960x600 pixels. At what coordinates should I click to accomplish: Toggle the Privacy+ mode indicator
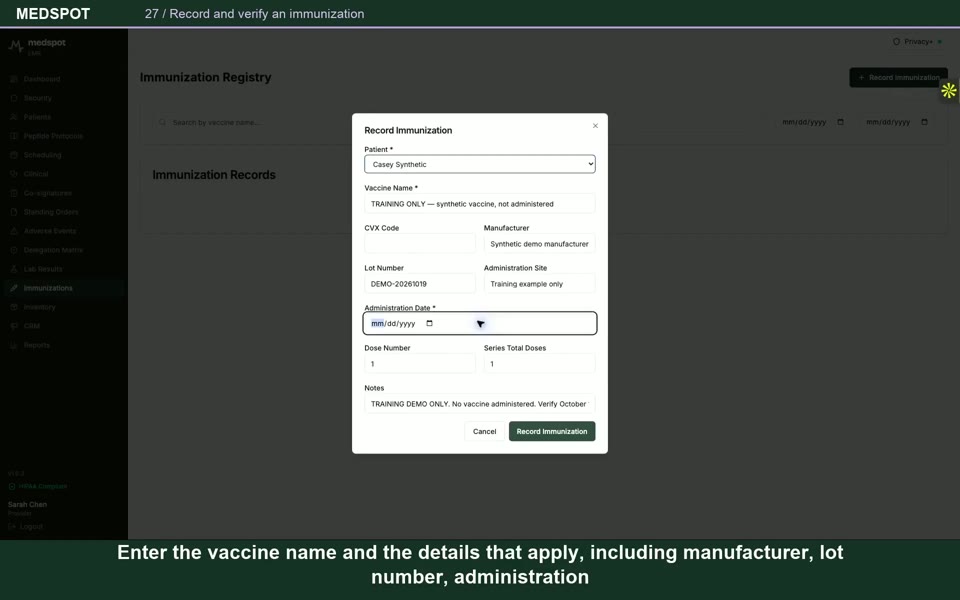coord(940,42)
